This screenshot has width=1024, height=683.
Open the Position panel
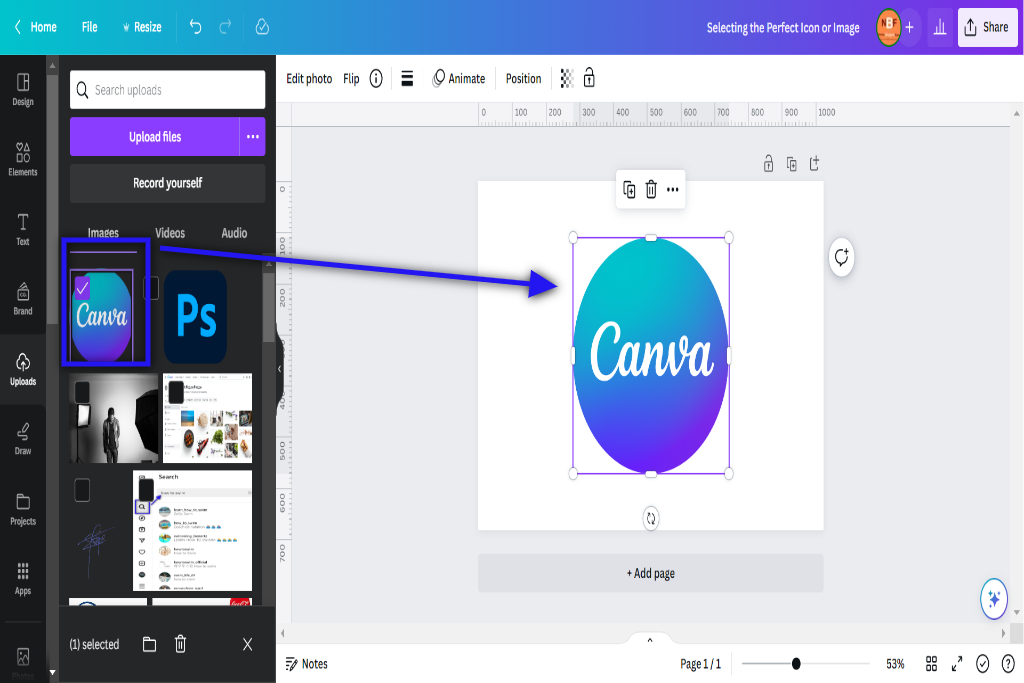523,78
